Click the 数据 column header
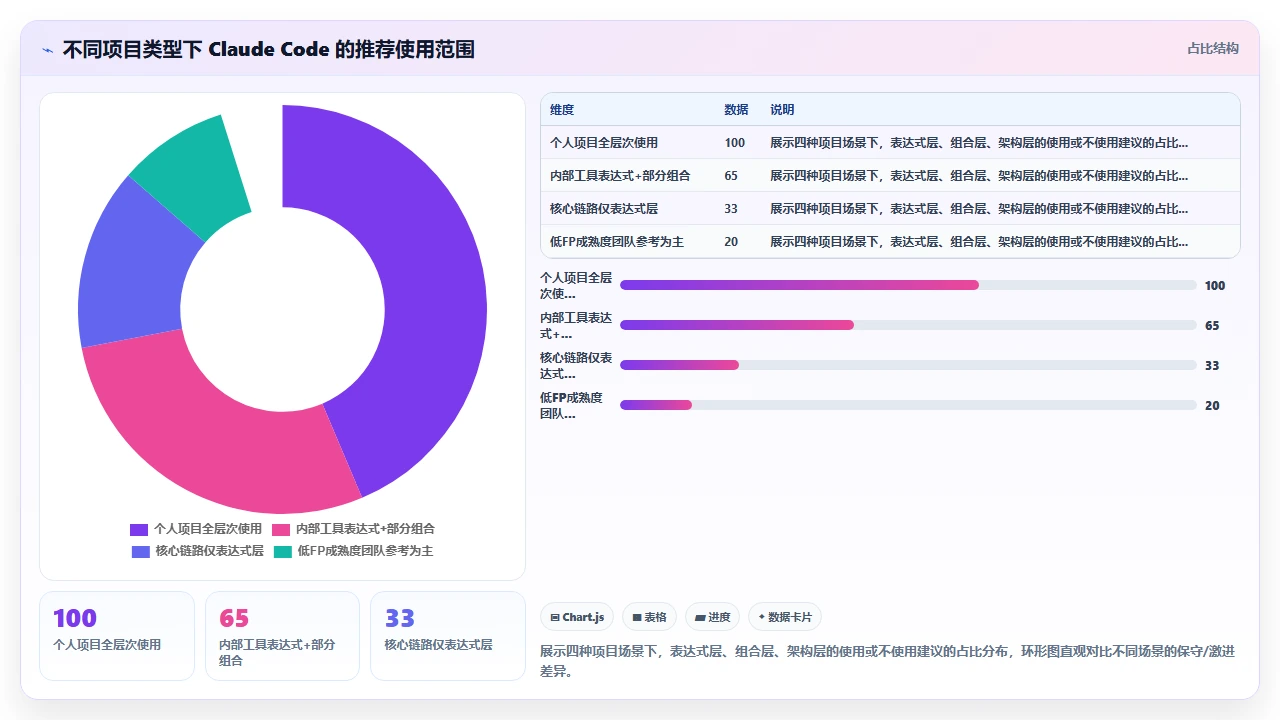The width and height of the screenshot is (1280, 720). tap(736, 110)
